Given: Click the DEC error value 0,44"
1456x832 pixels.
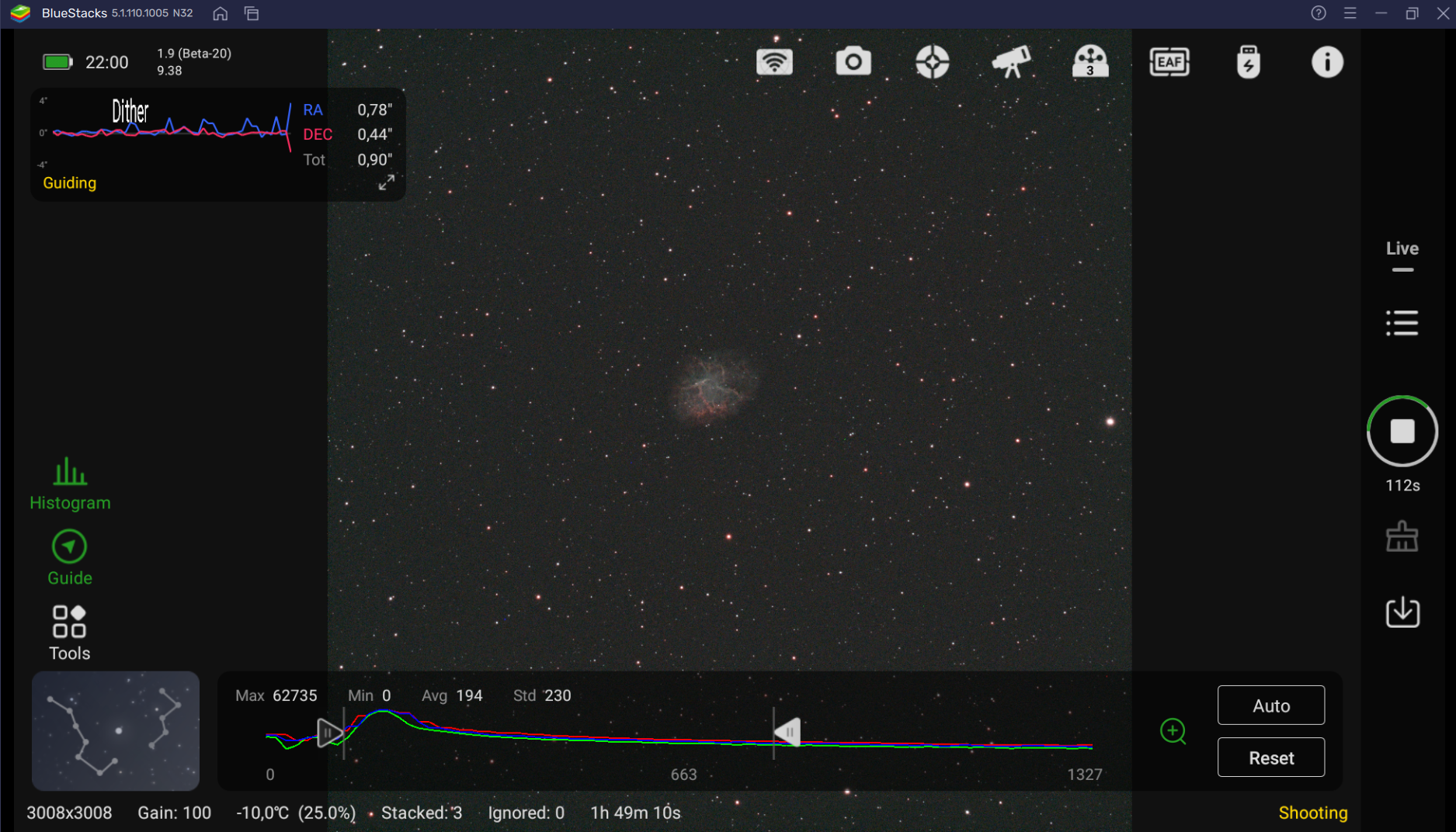Looking at the screenshot, I should pyautogui.click(x=375, y=135).
